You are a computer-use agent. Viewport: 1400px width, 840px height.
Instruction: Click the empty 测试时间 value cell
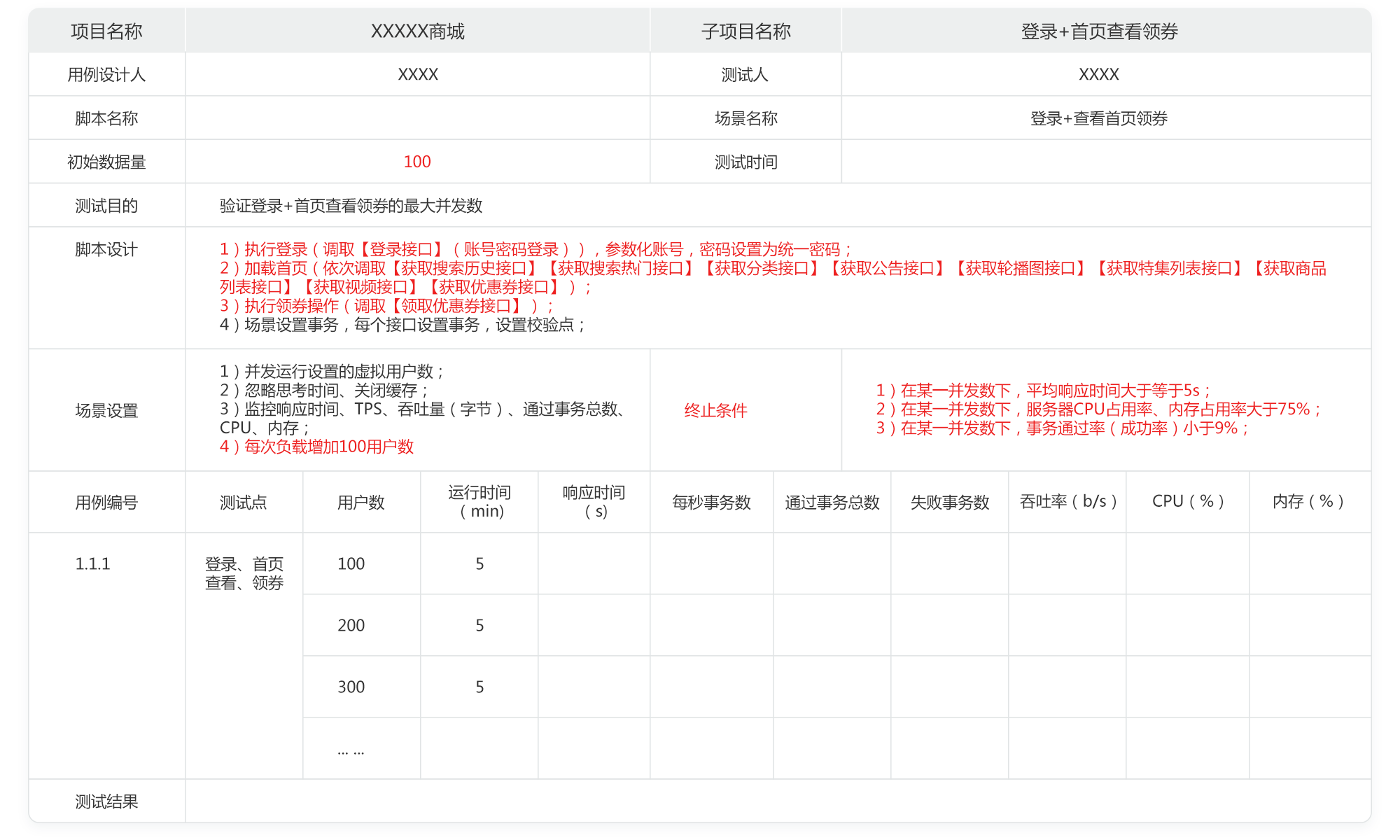point(1105,162)
